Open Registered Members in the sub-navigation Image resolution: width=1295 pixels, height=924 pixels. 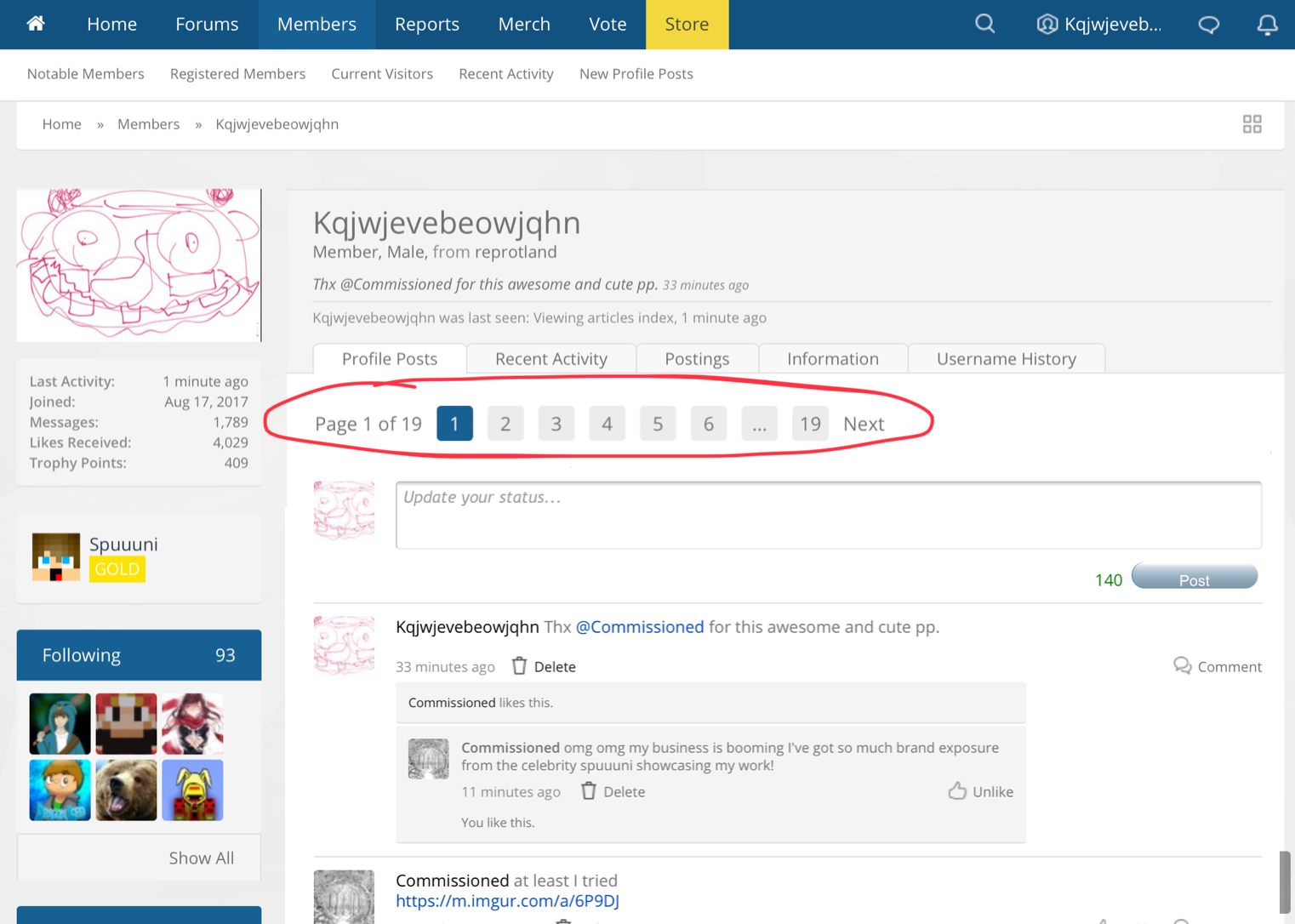coord(237,74)
